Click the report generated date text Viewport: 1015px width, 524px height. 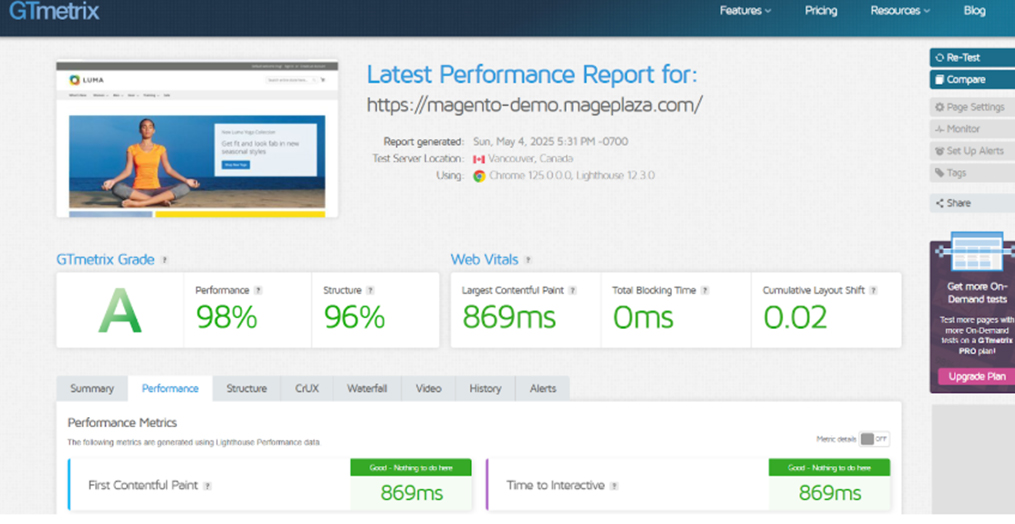(x=550, y=142)
